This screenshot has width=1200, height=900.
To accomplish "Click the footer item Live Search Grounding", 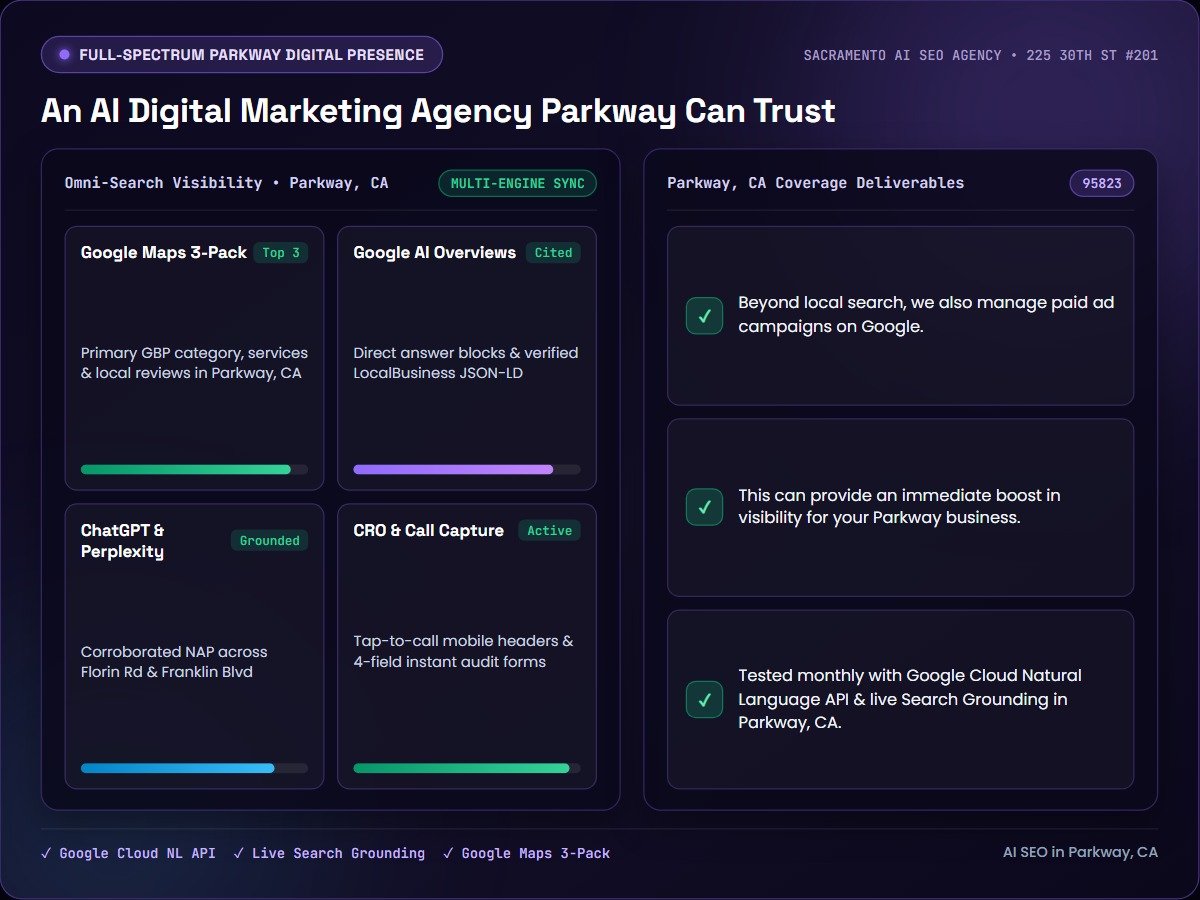I will pyautogui.click(x=329, y=853).
